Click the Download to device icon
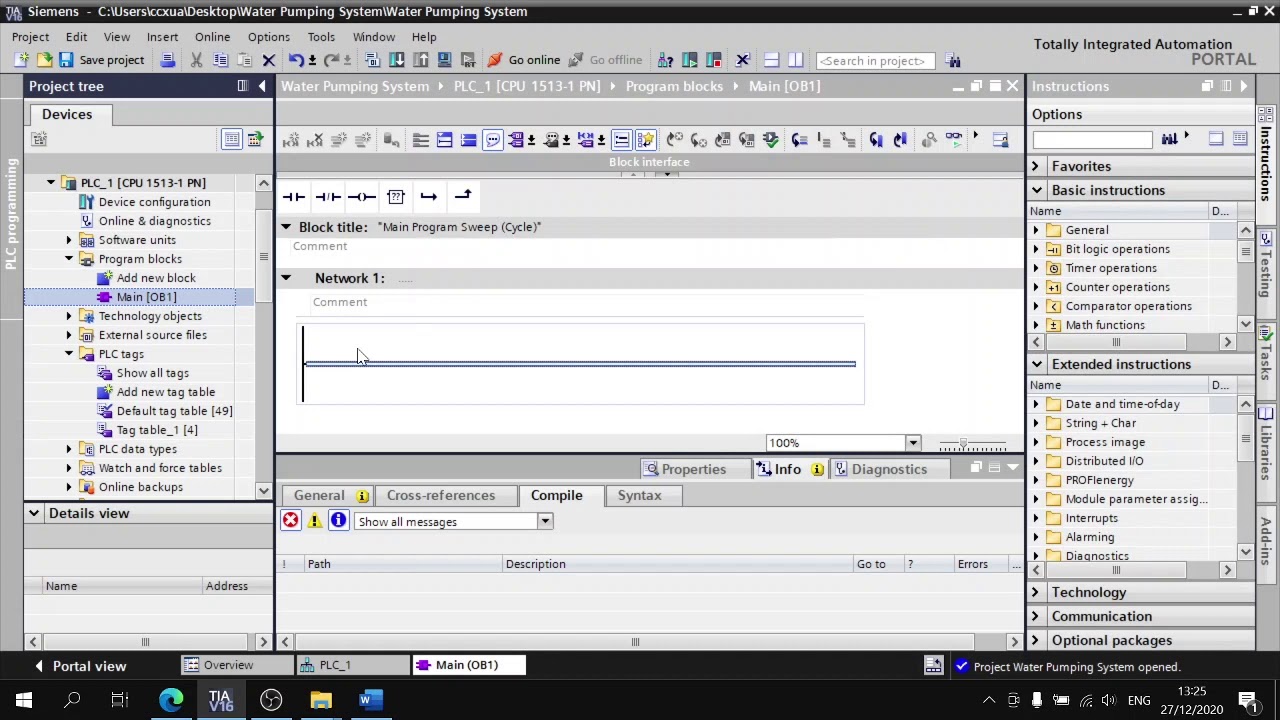The height and width of the screenshot is (720, 1280). (x=397, y=60)
